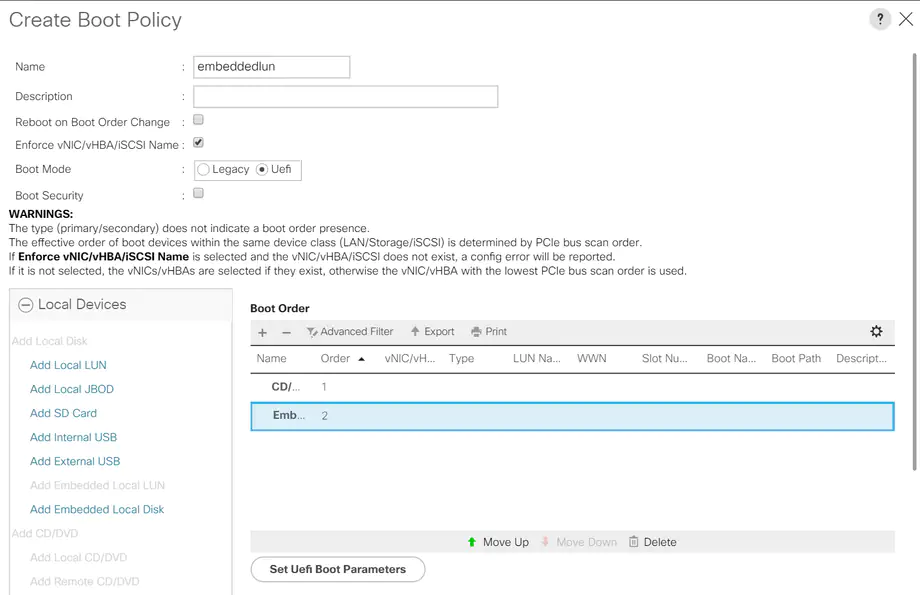The height and width of the screenshot is (595, 920).
Task: Click Set Uefi Boot Parameters button
Action: click(x=337, y=569)
